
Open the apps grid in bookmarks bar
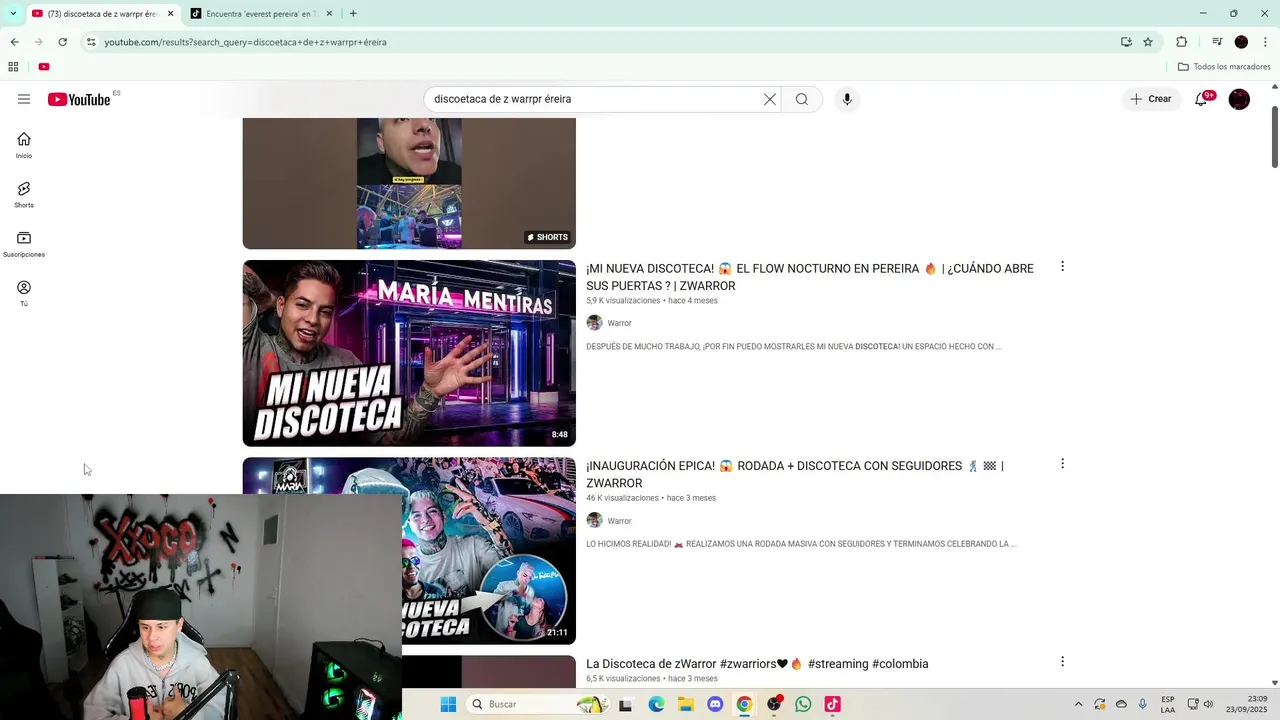point(13,67)
